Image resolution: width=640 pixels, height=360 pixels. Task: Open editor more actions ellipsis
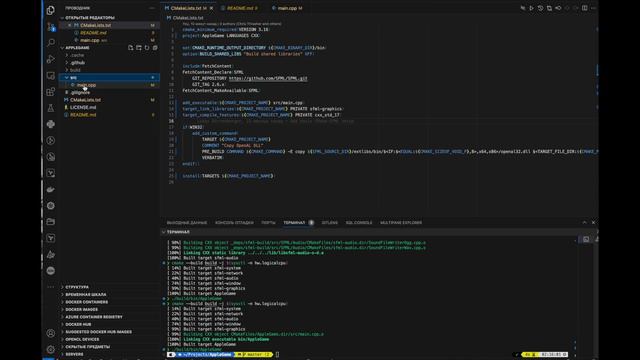pos(593,8)
